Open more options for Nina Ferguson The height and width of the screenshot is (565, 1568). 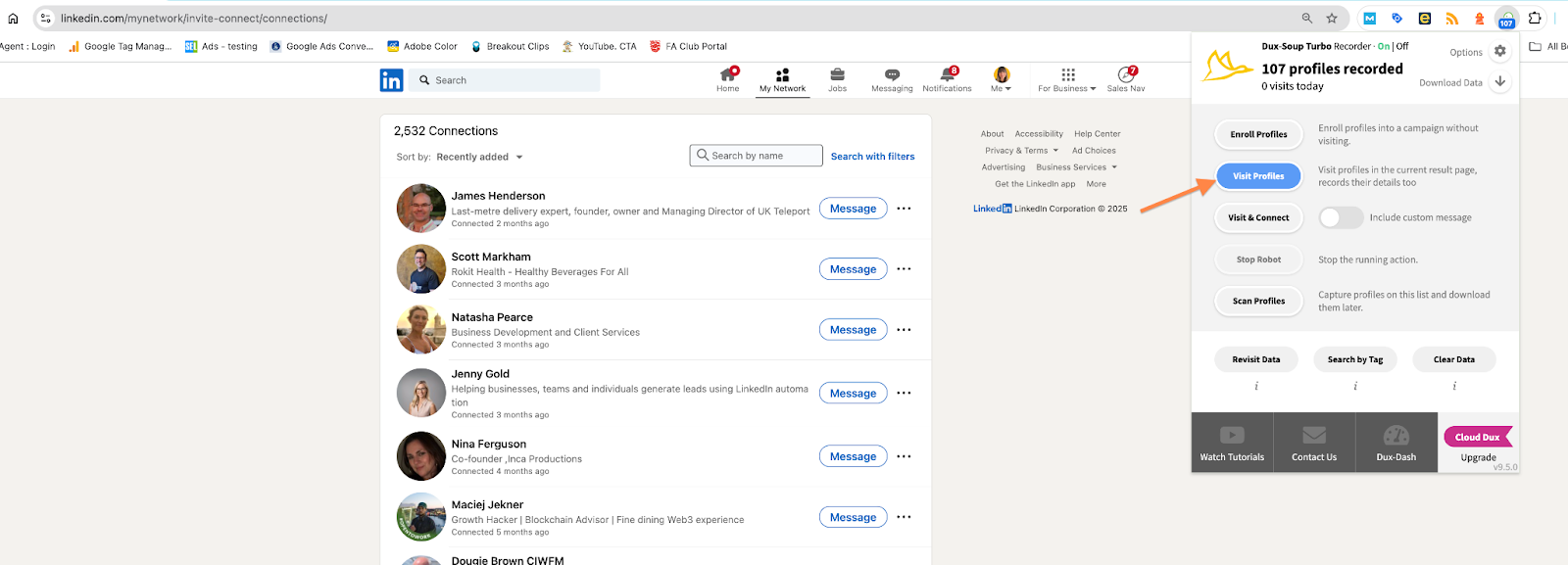[x=904, y=456]
